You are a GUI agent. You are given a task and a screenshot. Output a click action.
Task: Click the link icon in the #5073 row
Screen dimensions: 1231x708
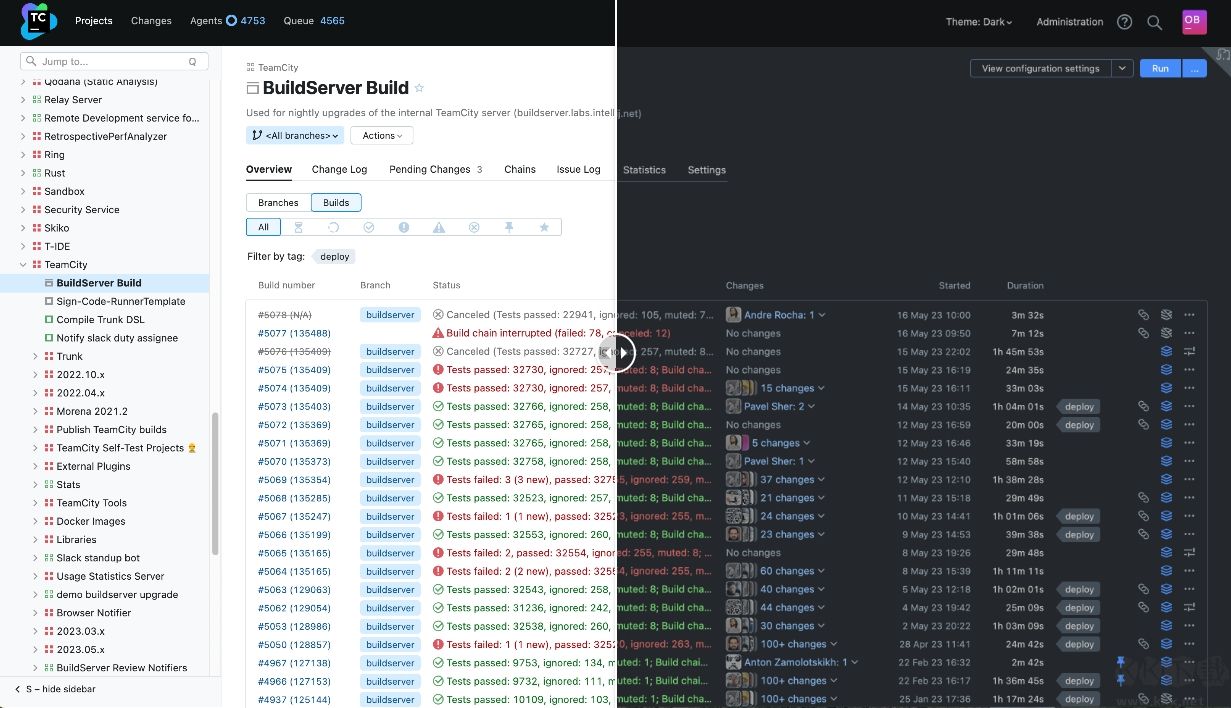click(1143, 407)
